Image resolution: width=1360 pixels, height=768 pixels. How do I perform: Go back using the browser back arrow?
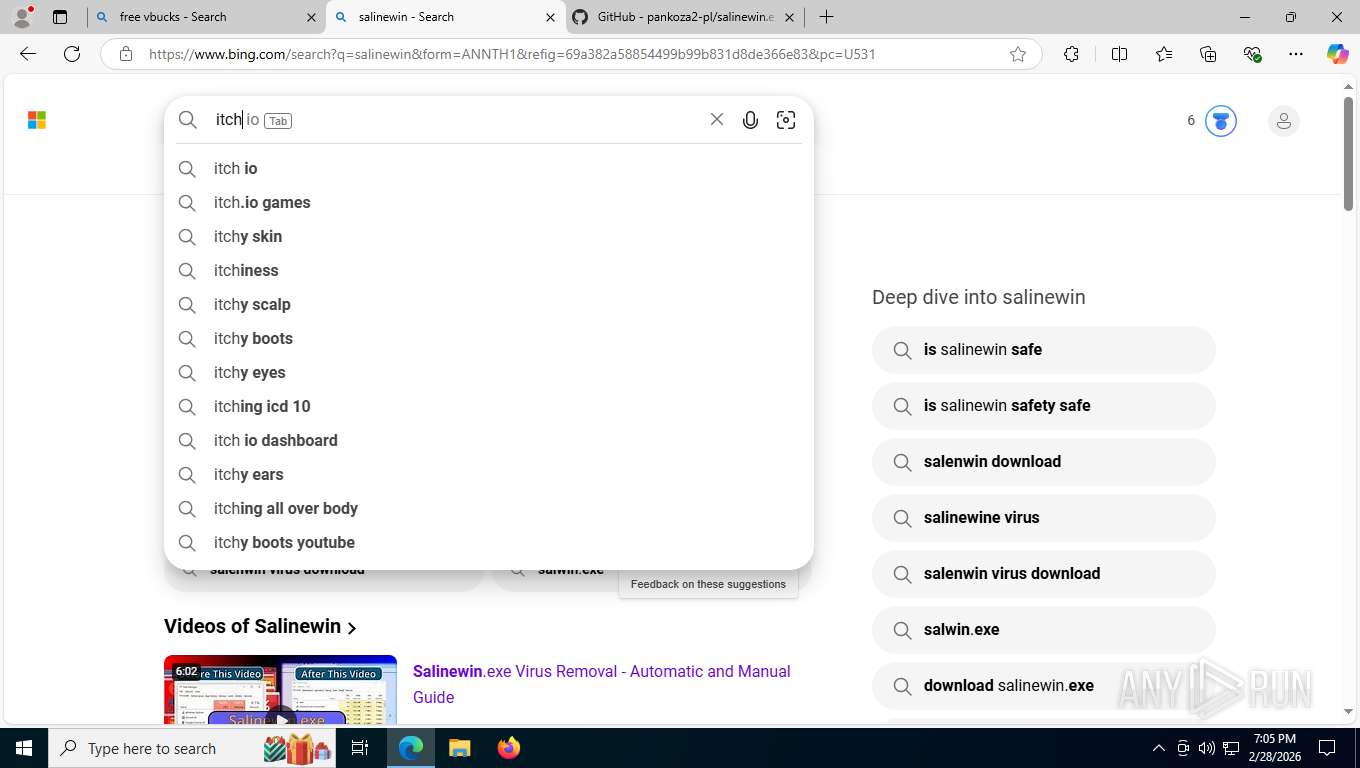pos(28,54)
